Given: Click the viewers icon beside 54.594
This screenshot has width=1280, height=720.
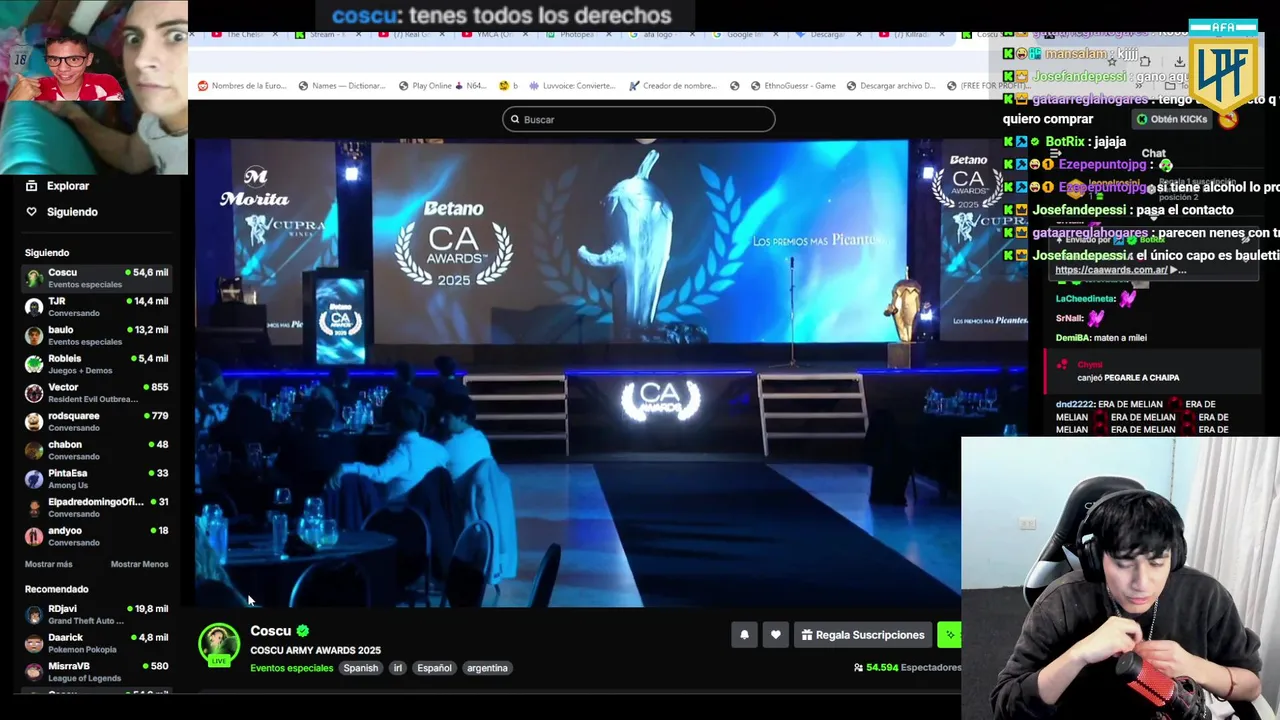Looking at the screenshot, I should tap(859, 668).
